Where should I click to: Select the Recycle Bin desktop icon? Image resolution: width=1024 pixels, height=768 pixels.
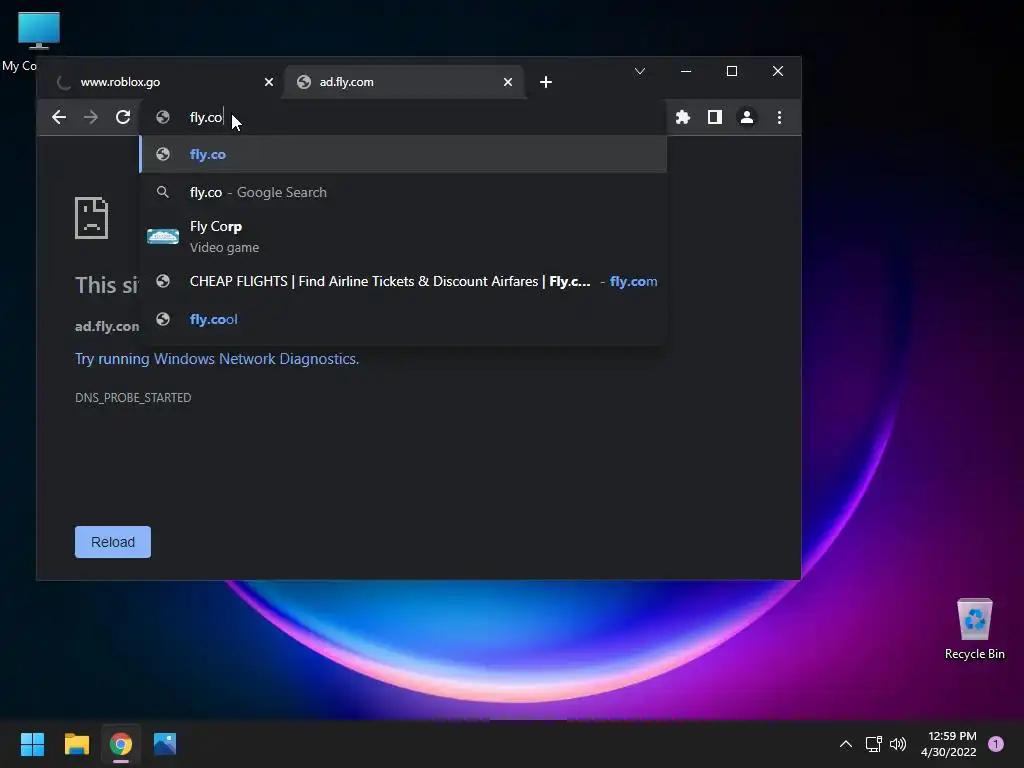point(974,629)
